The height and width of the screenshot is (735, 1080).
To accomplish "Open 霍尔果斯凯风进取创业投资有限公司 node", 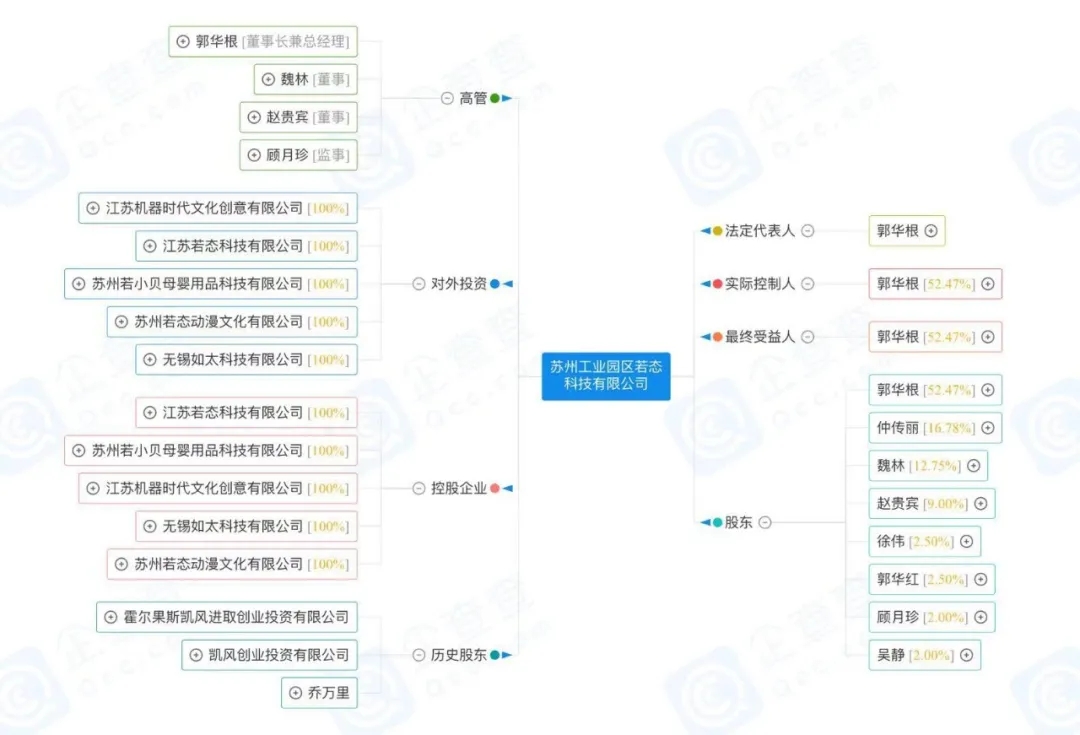I will click(227, 617).
